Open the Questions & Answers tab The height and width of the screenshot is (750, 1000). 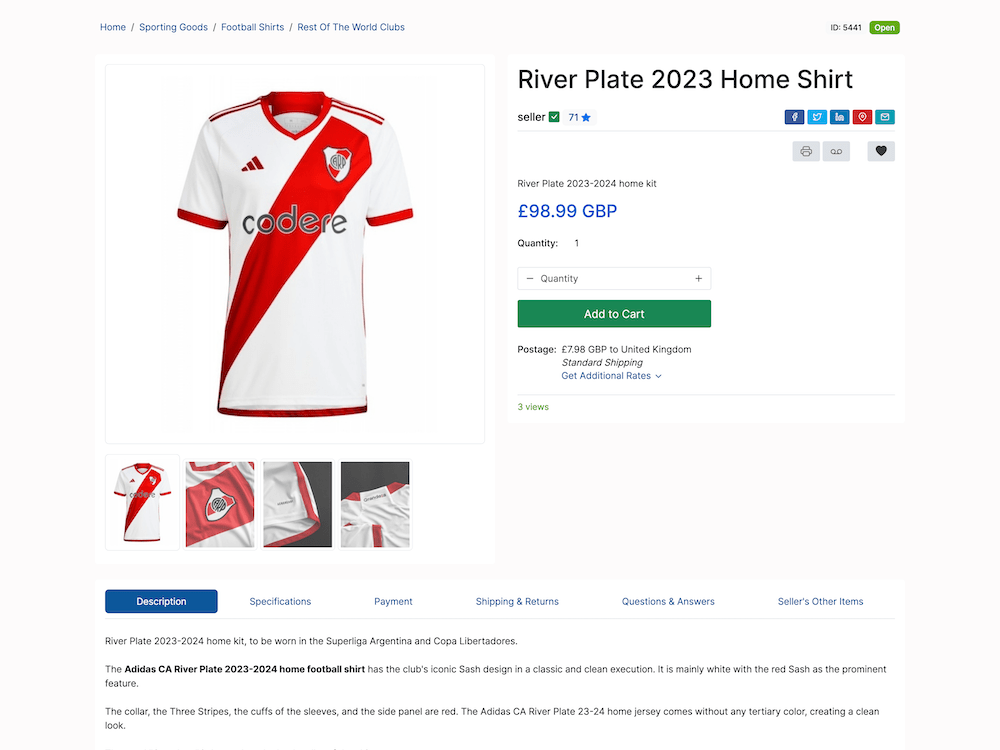668,601
